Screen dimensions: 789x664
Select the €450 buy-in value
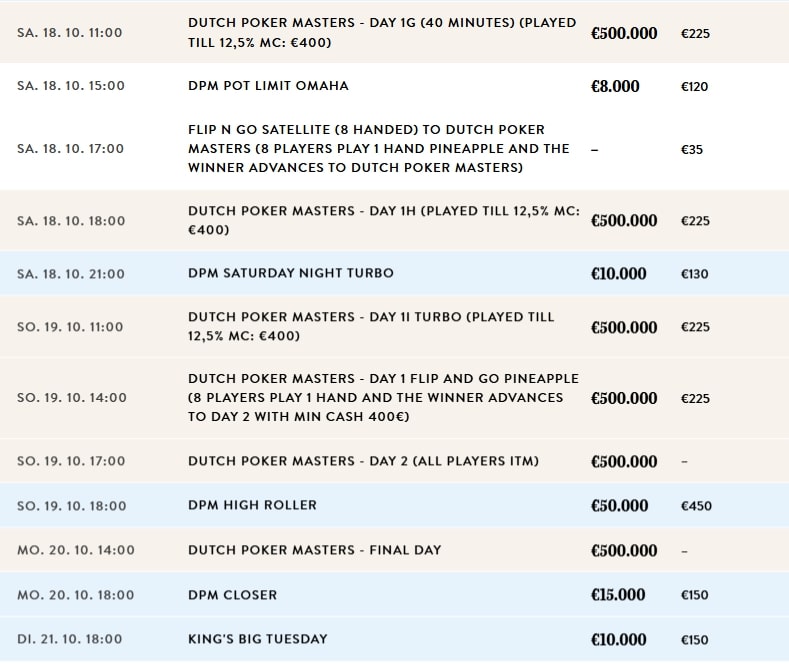click(x=696, y=506)
